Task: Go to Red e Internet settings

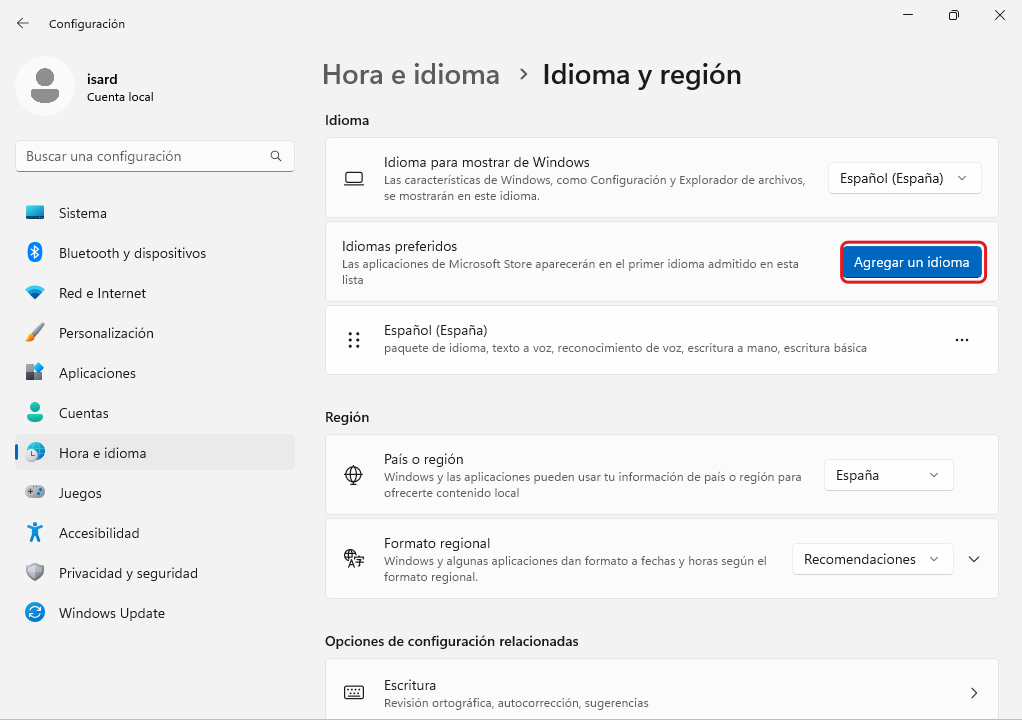Action: [x=102, y=293]
